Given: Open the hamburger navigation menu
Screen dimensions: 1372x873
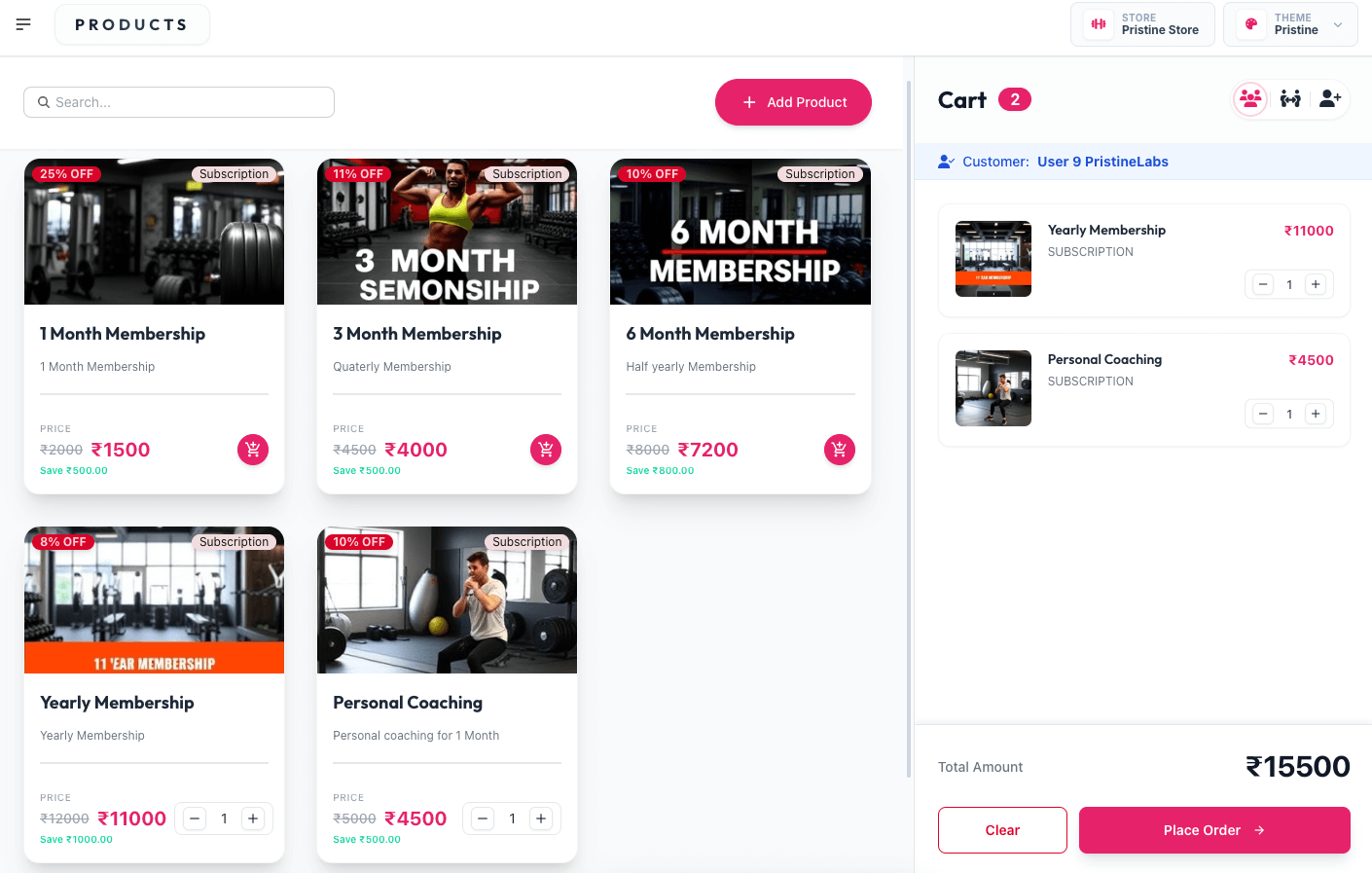Looking at the screenshot, I should tap(23, 24).
